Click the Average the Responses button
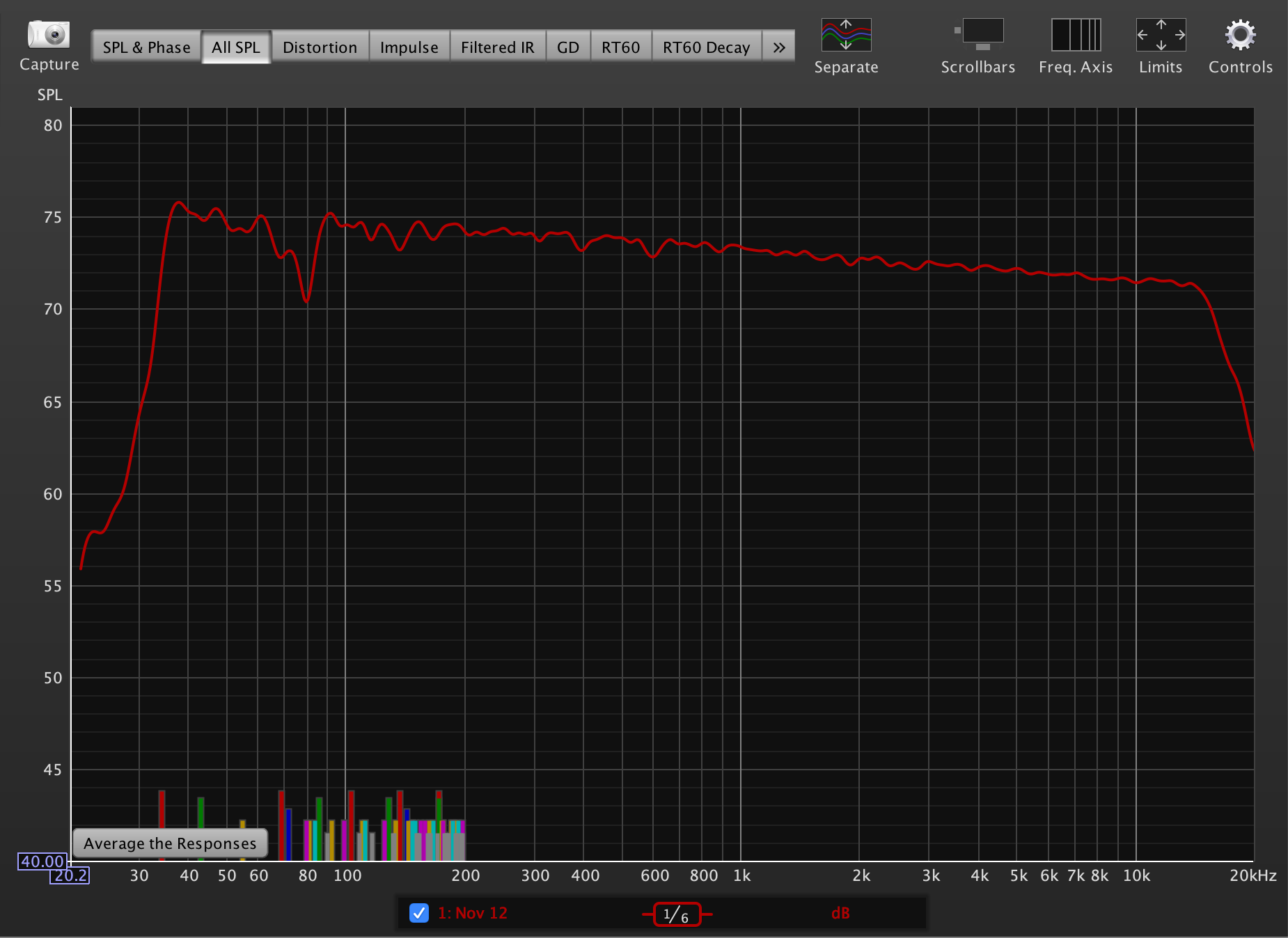1288x938 pixels. click(x=171, y=843)
